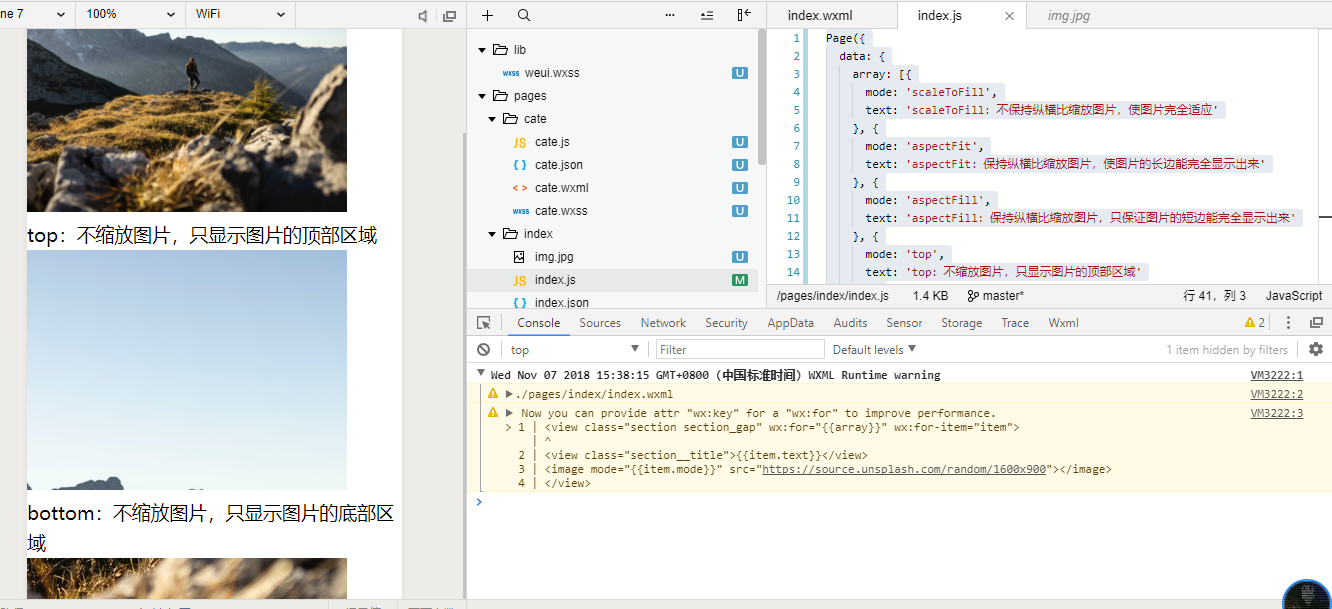
Task: Mute the simulator sound
Action: [423, 15]
